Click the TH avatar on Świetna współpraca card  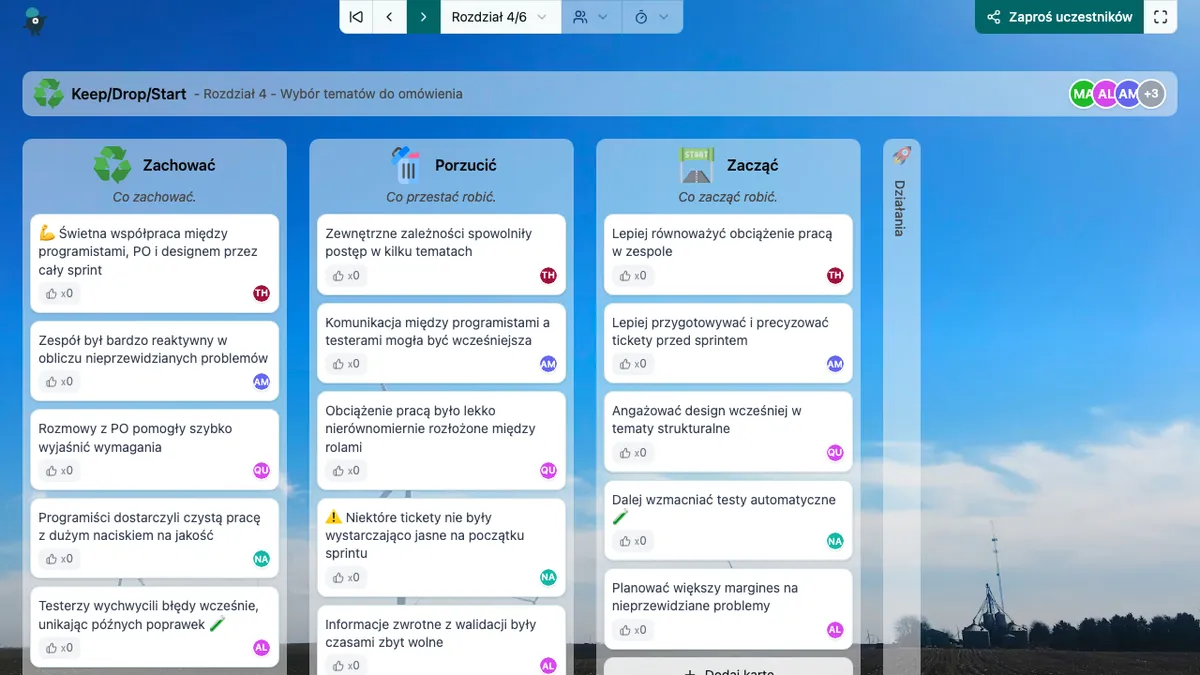(261, 293)
